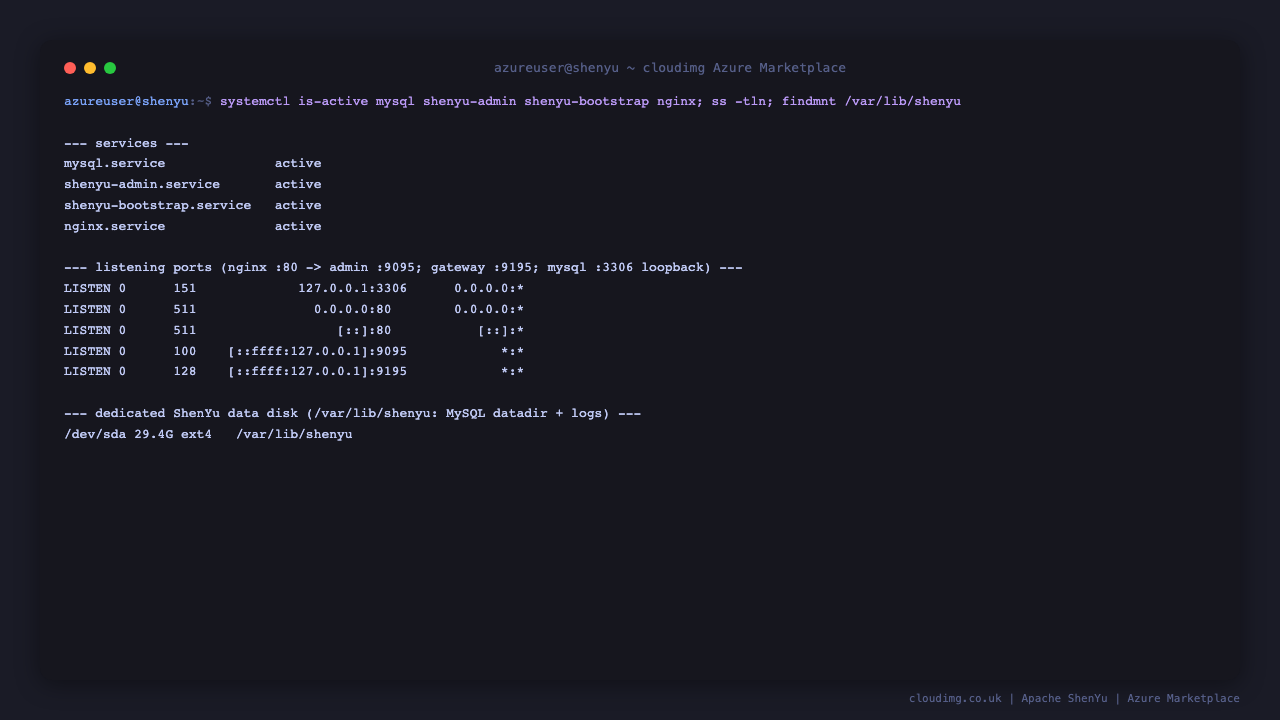Click the active status of nginx.service

298,226
